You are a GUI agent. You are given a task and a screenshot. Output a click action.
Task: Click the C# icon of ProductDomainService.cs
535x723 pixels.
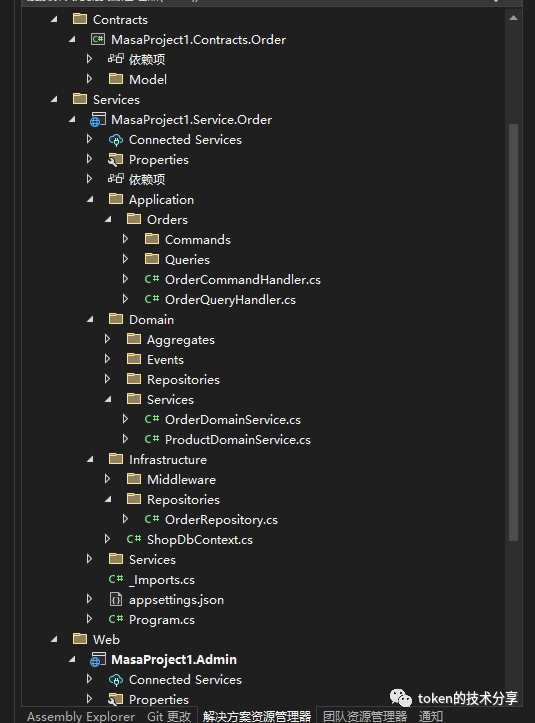coord(152,439)
